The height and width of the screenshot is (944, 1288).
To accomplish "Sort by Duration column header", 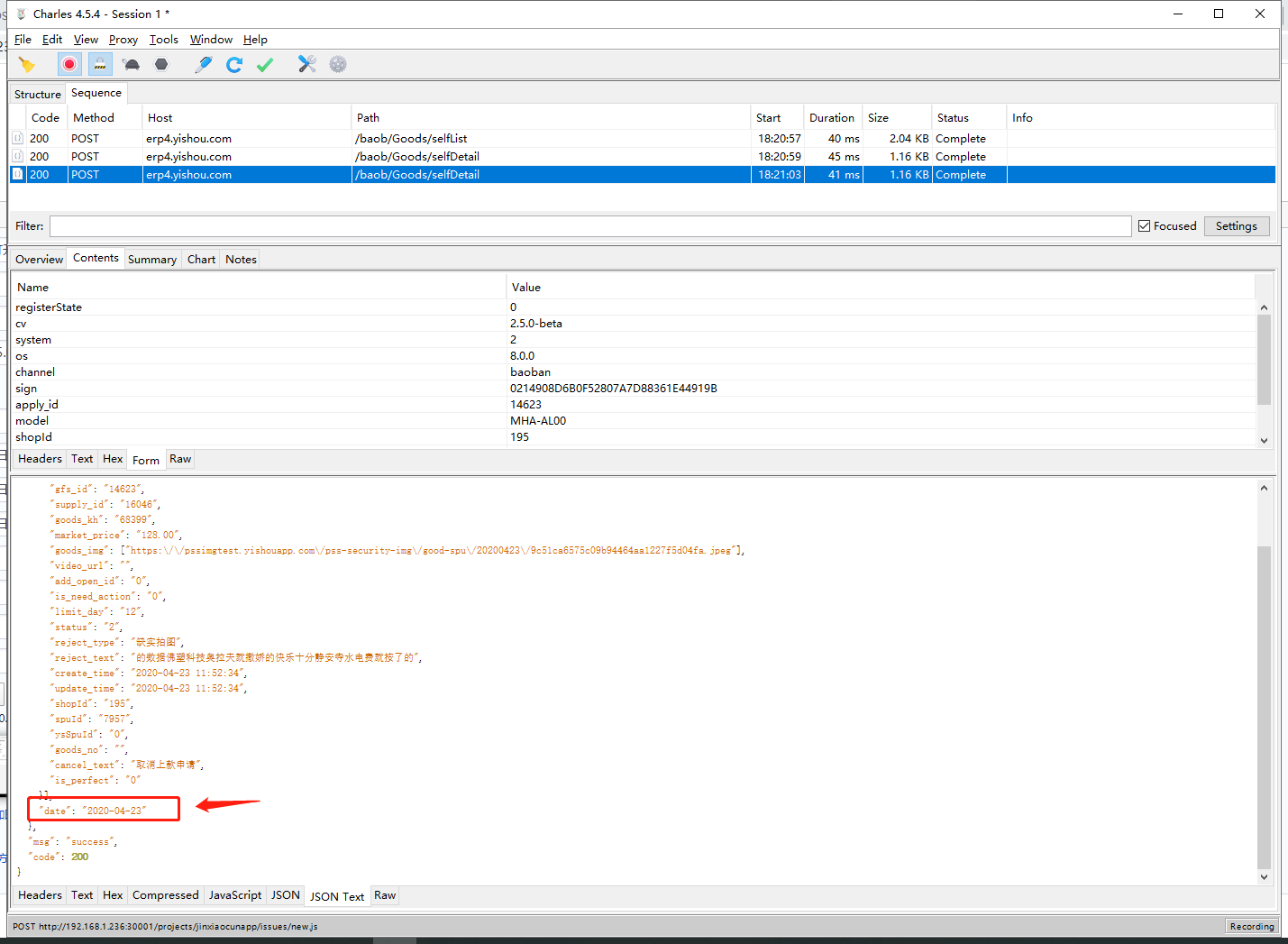I will pos(832,118).
